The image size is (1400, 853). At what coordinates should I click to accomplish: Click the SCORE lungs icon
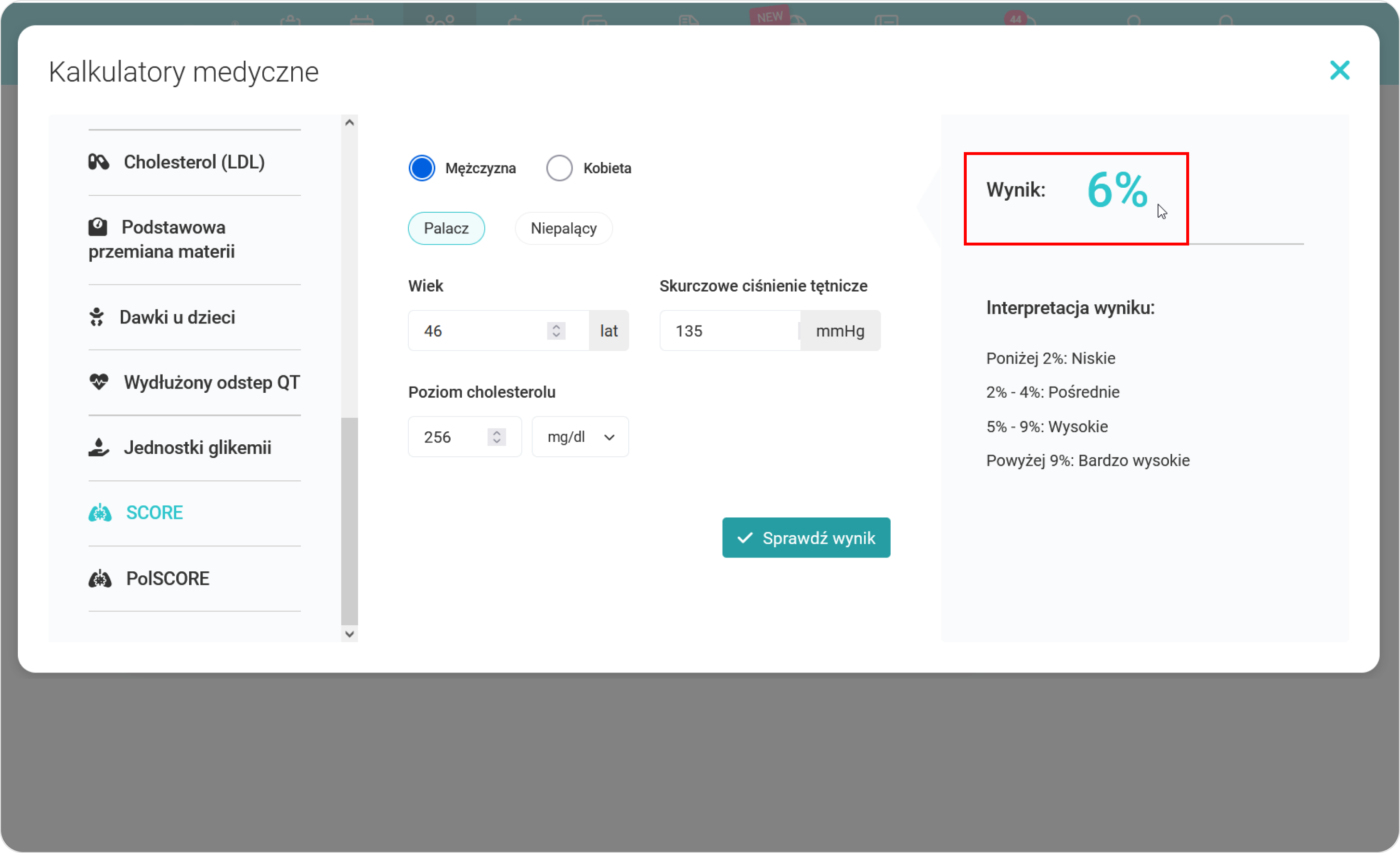(100, 513)
